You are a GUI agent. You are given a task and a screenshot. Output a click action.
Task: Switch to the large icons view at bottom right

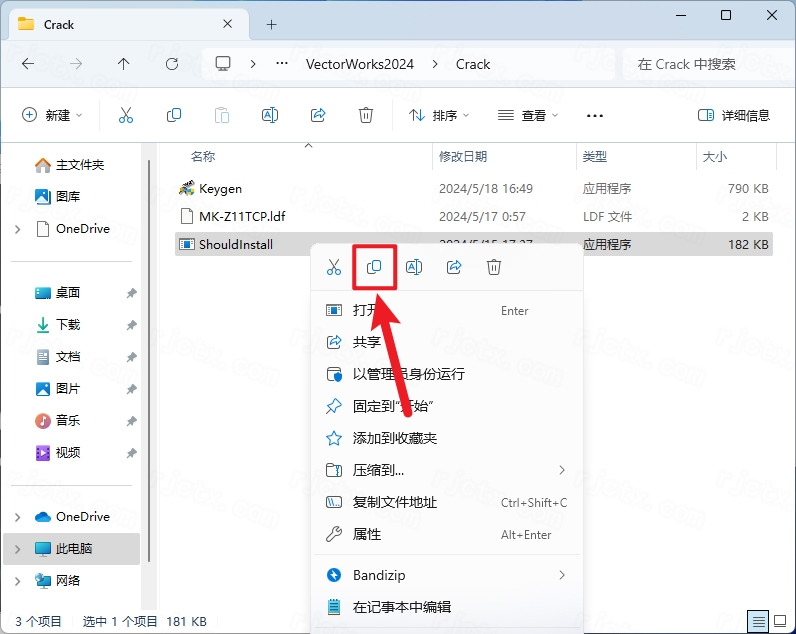[x=781, y=621]
